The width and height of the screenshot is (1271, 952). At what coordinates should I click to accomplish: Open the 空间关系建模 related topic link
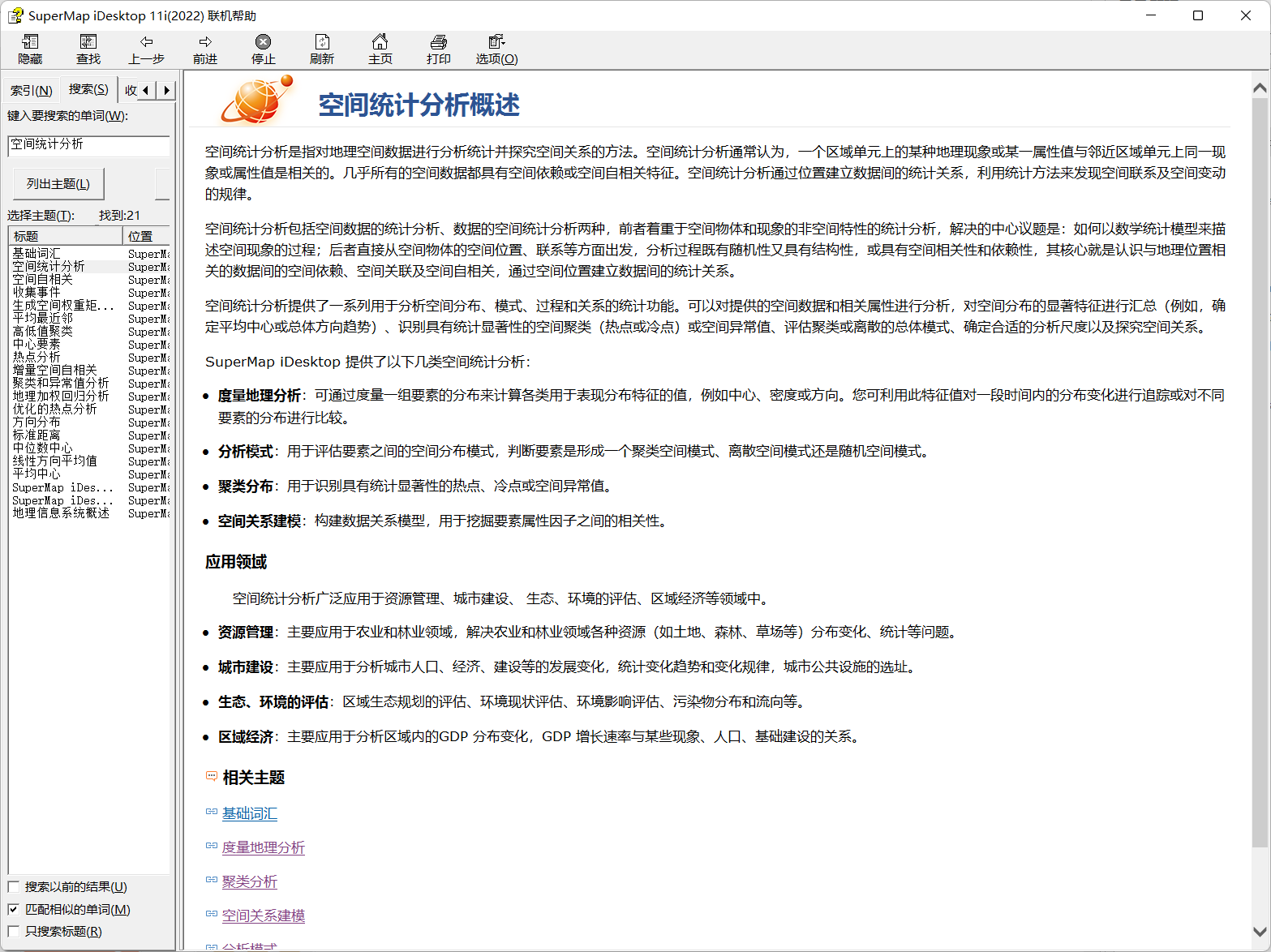pos(264,916)
